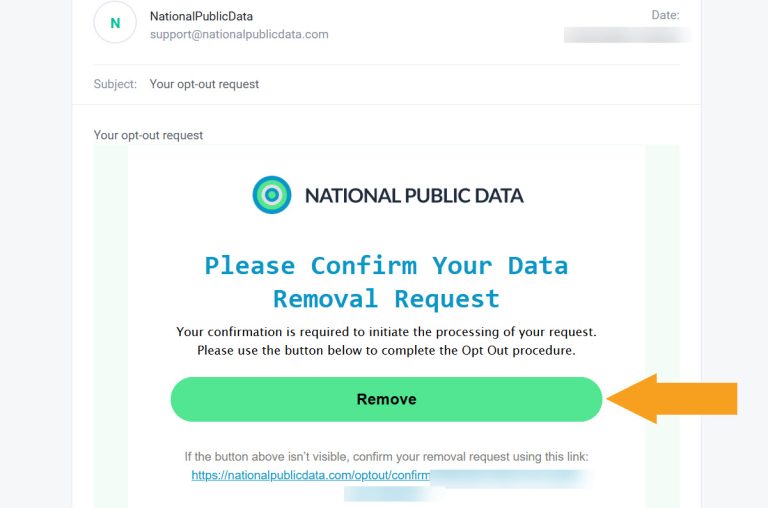This screenshot has width=768, height=508.
Task: Click the "Please Confirm Your Data" heading line
Action: [386, 266]
